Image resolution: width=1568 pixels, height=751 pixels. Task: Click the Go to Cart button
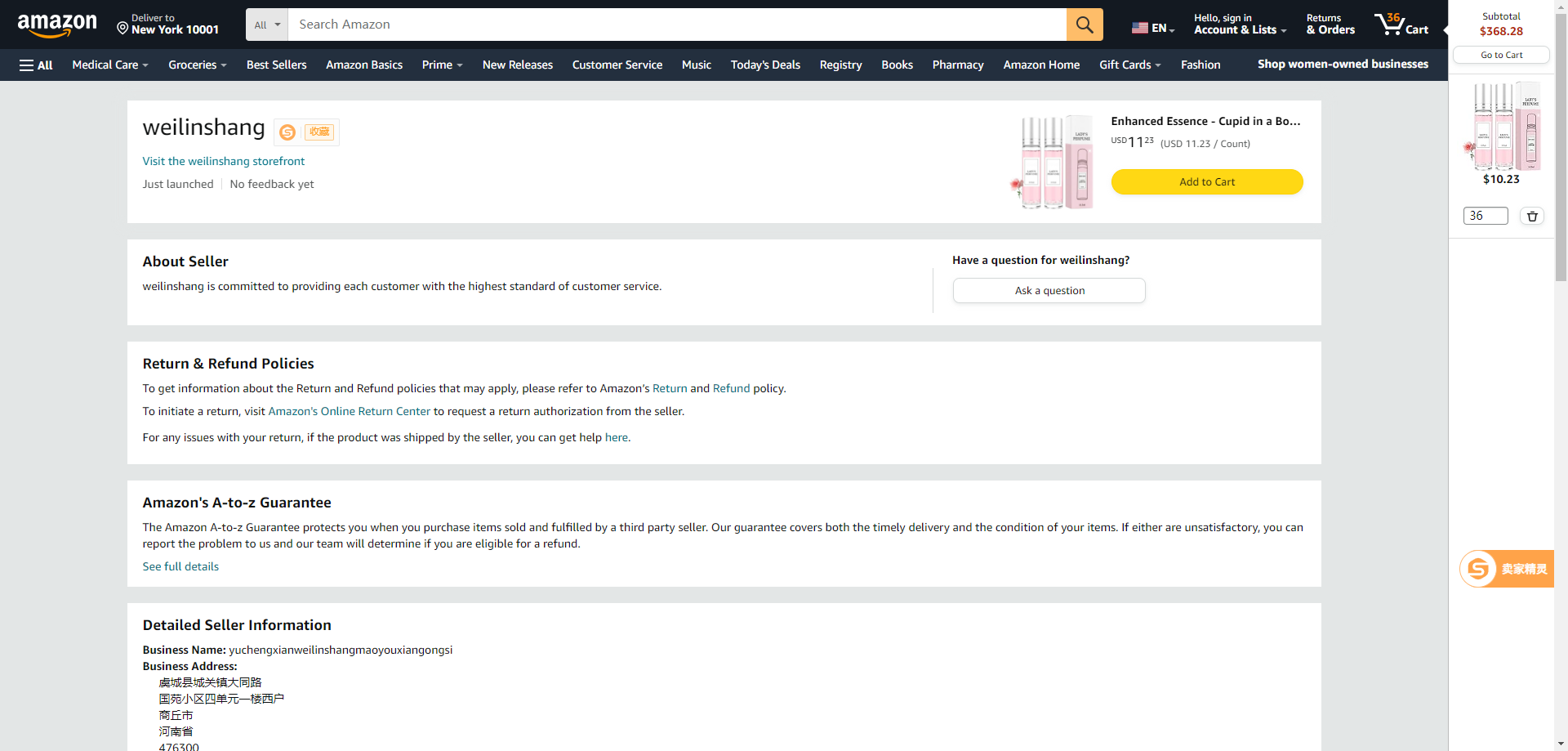pos(1501,55)
